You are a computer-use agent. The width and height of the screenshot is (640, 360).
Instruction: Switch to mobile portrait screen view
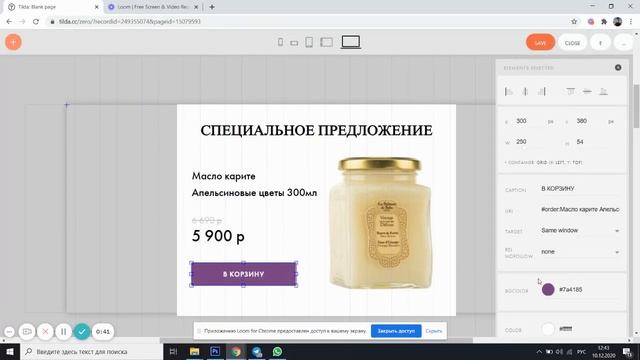pos(280,42)
